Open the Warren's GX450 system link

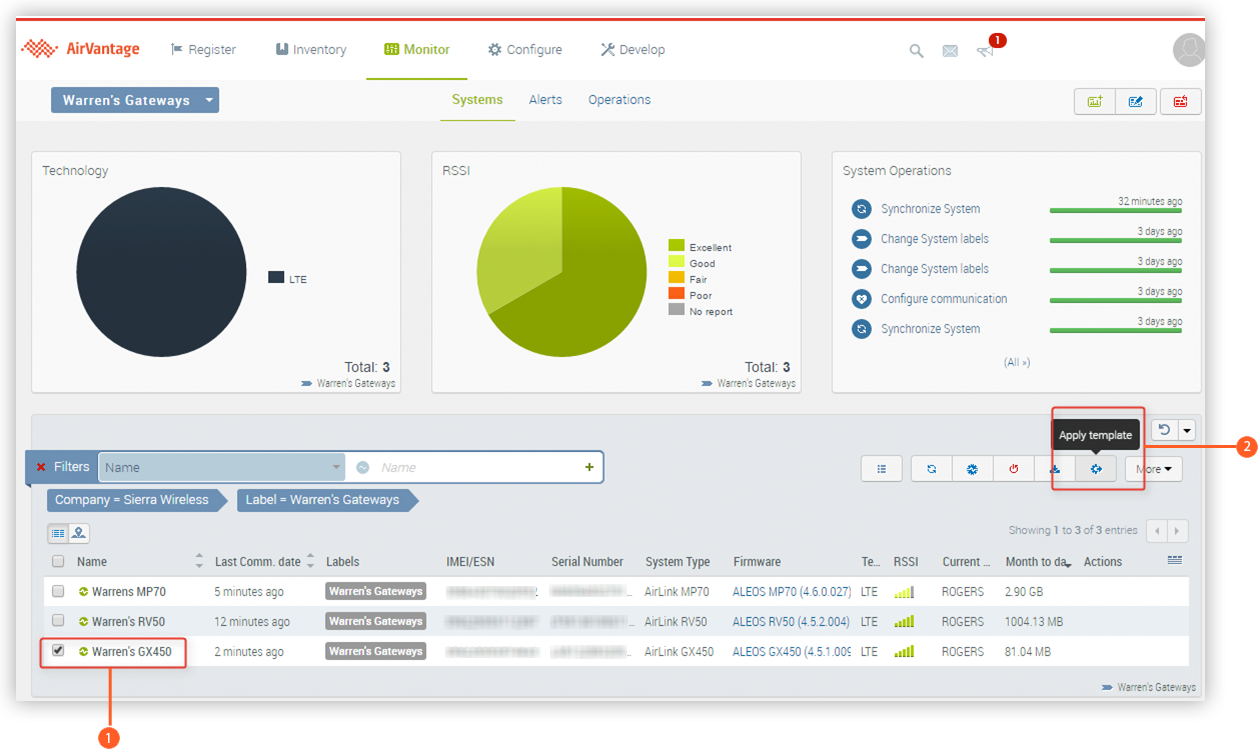tap(132, 652)
